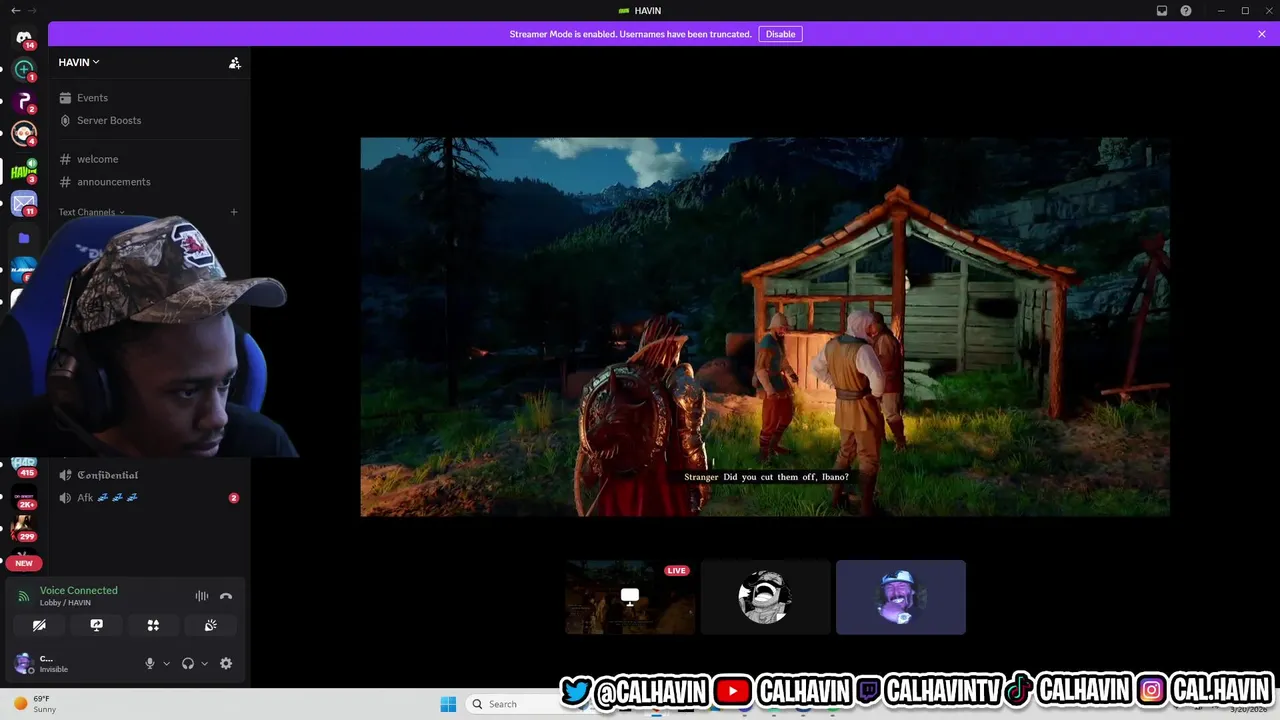Mute the microphone

(x=150, y=663)
